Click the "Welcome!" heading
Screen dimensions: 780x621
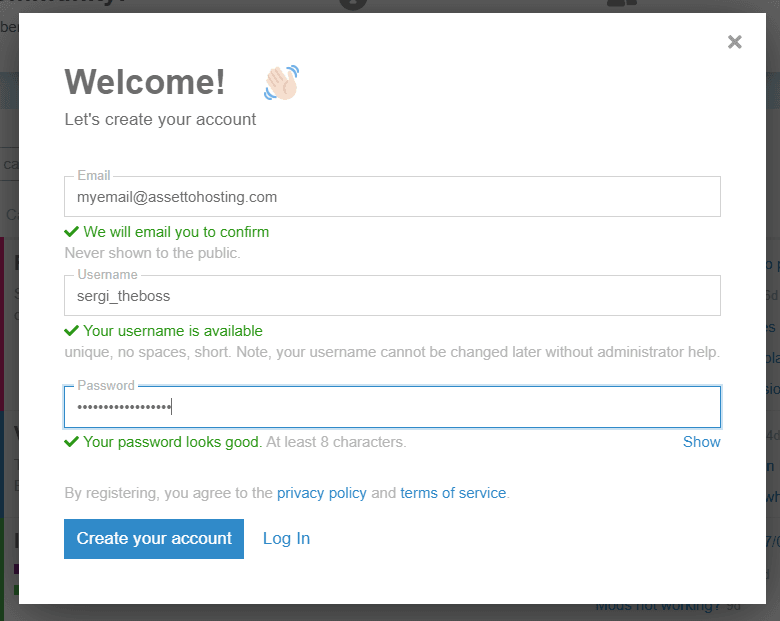(x=145, y=82)
